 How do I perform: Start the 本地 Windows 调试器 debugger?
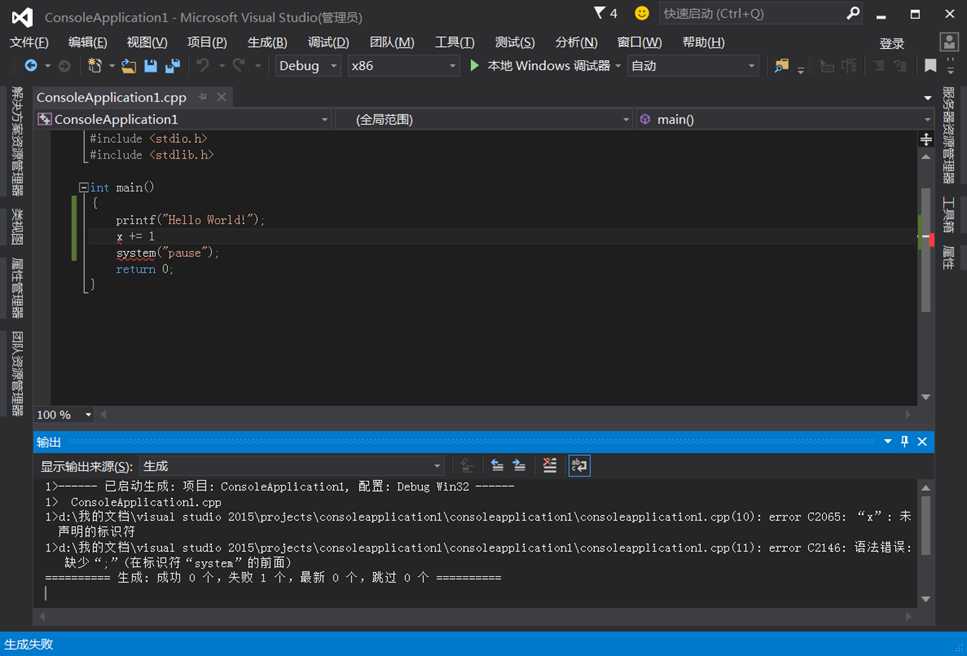(539, 66)
